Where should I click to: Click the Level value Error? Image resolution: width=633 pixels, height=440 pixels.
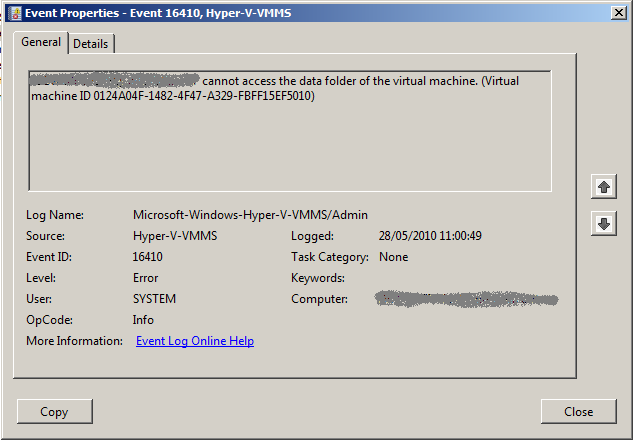(146, 278)
